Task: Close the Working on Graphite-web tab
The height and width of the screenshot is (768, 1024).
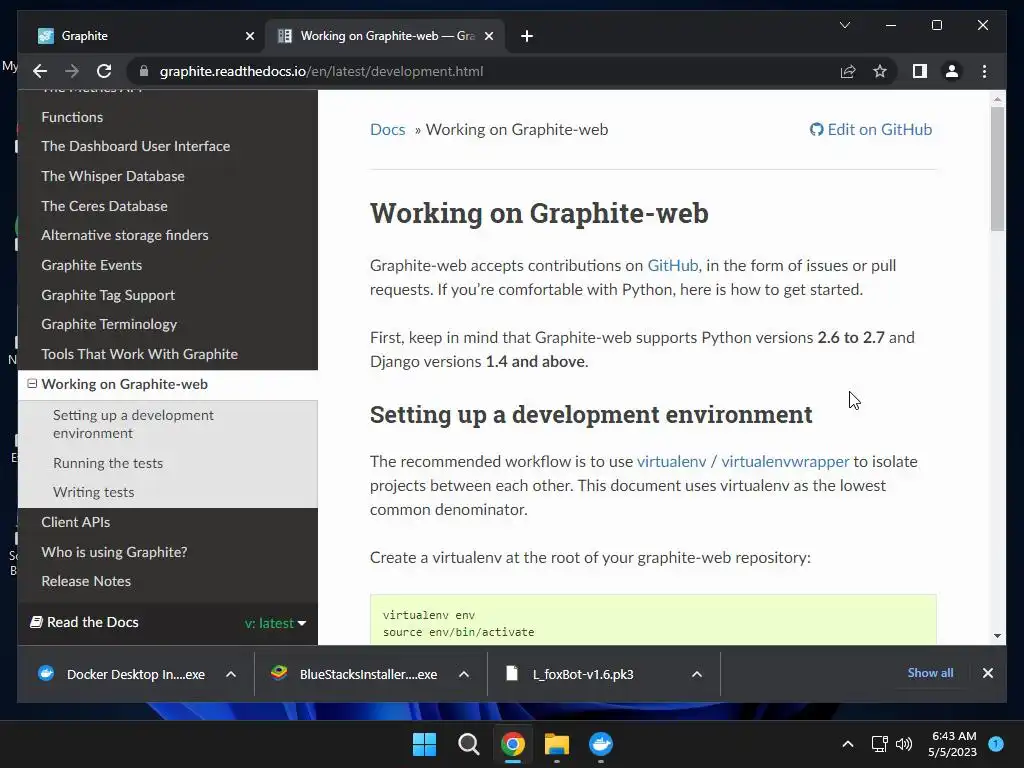Action: (x=488, y=36)
